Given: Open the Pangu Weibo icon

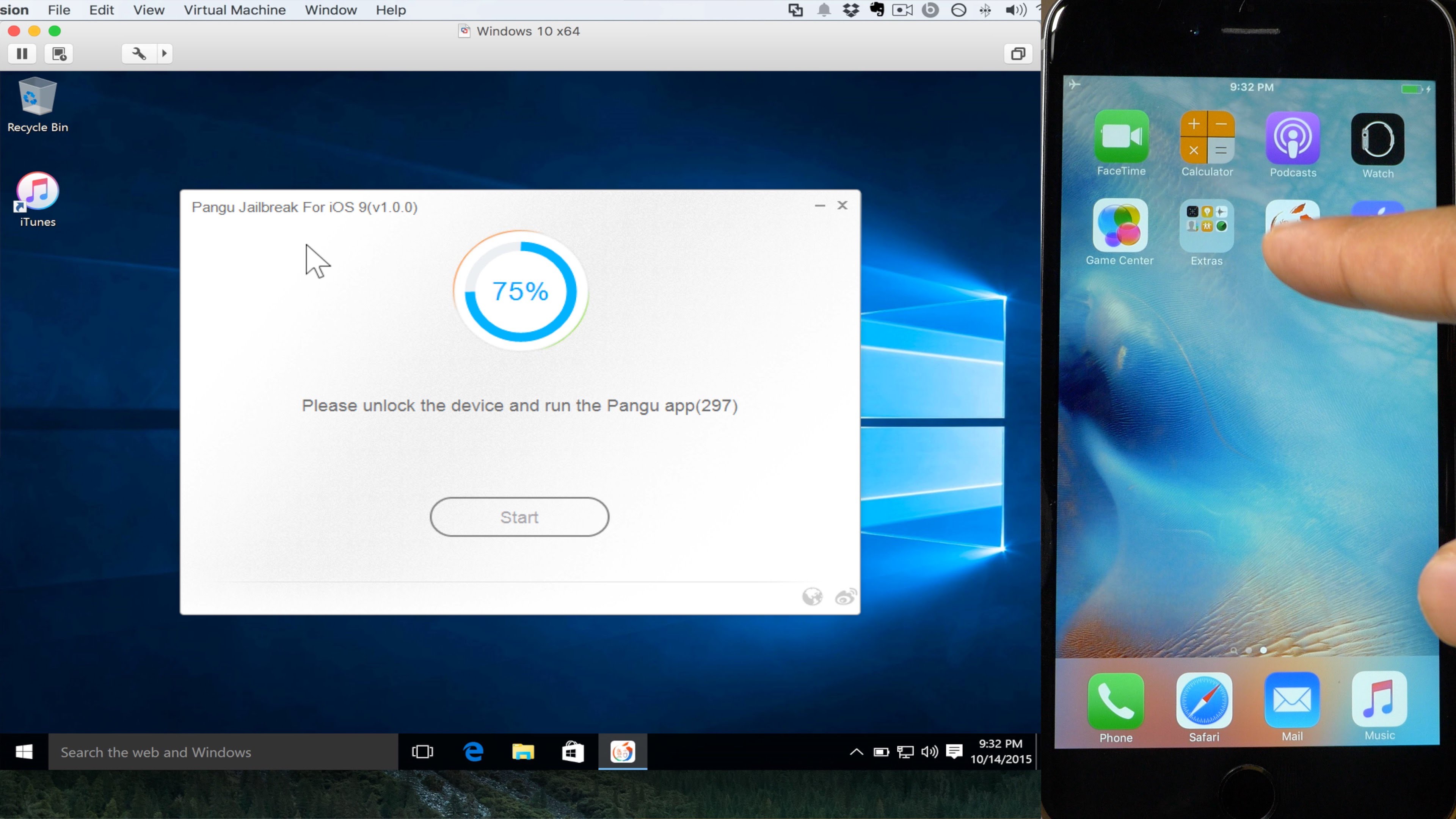Looking at the screenshot, I should 846,596.
